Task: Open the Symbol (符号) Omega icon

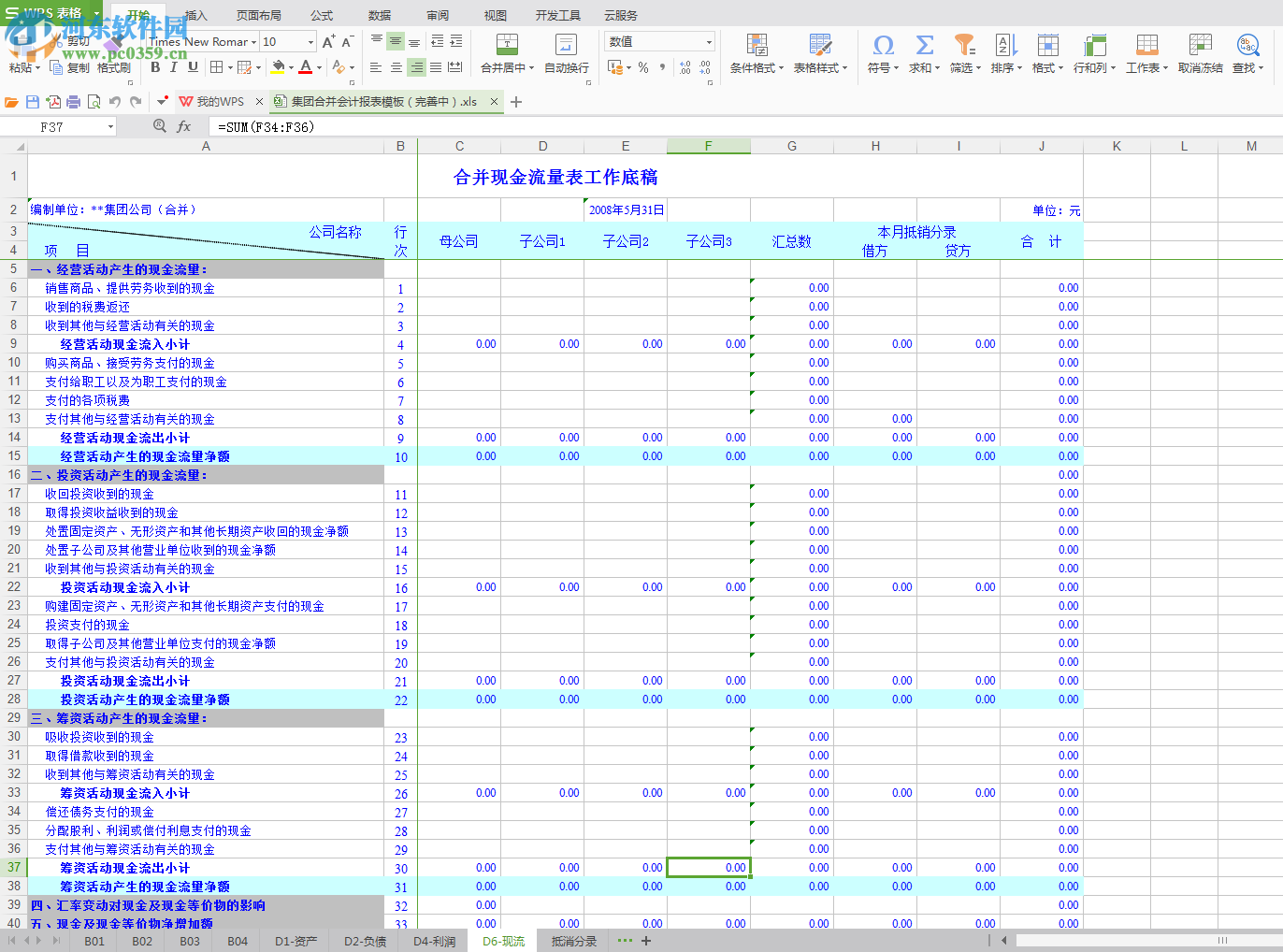Action: 883,45
